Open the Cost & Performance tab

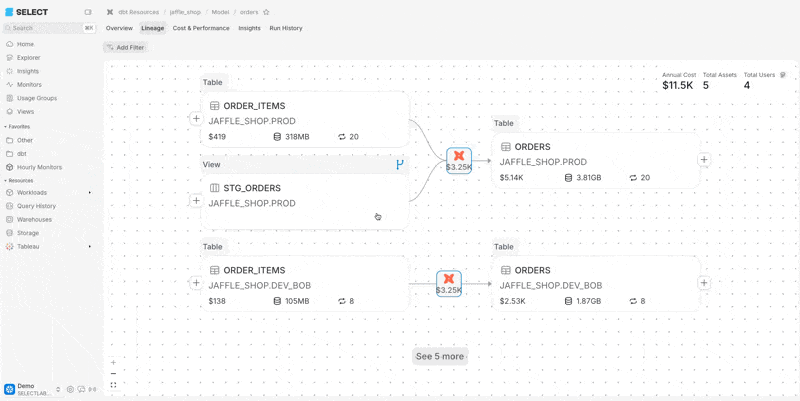[x=201, y=29]
